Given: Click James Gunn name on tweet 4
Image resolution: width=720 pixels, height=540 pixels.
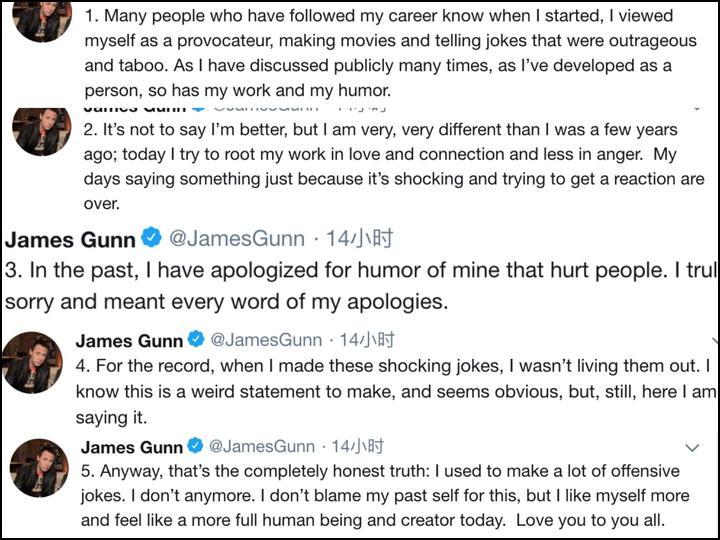Looking at the screenshot, I should click(x=131, y=340).
